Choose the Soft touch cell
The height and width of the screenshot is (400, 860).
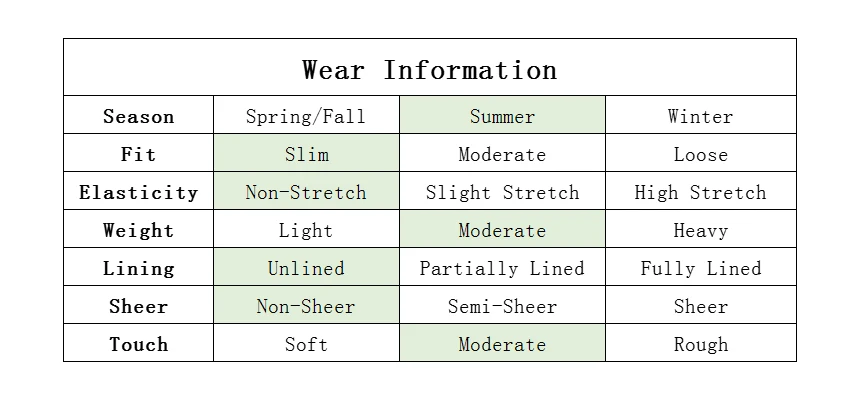tap(306, 342)
